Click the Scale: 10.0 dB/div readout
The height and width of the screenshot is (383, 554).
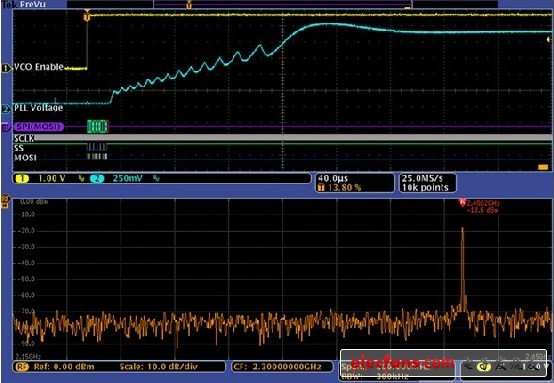click(158, 367)
